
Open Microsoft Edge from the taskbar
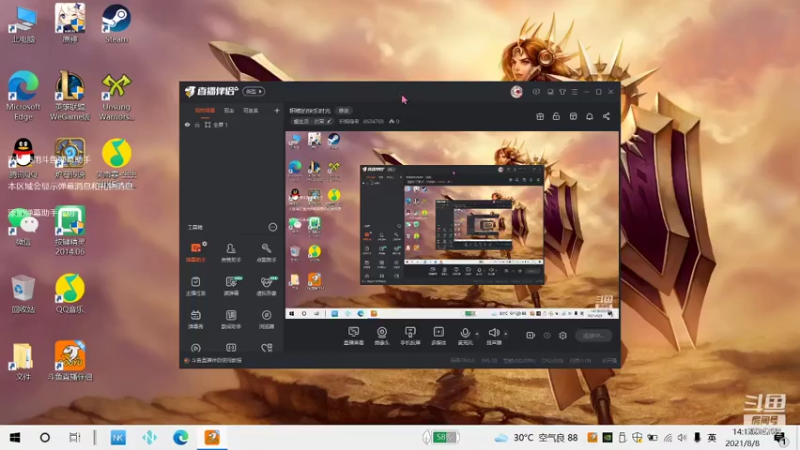pyautogui.click(x=181, y=437)
